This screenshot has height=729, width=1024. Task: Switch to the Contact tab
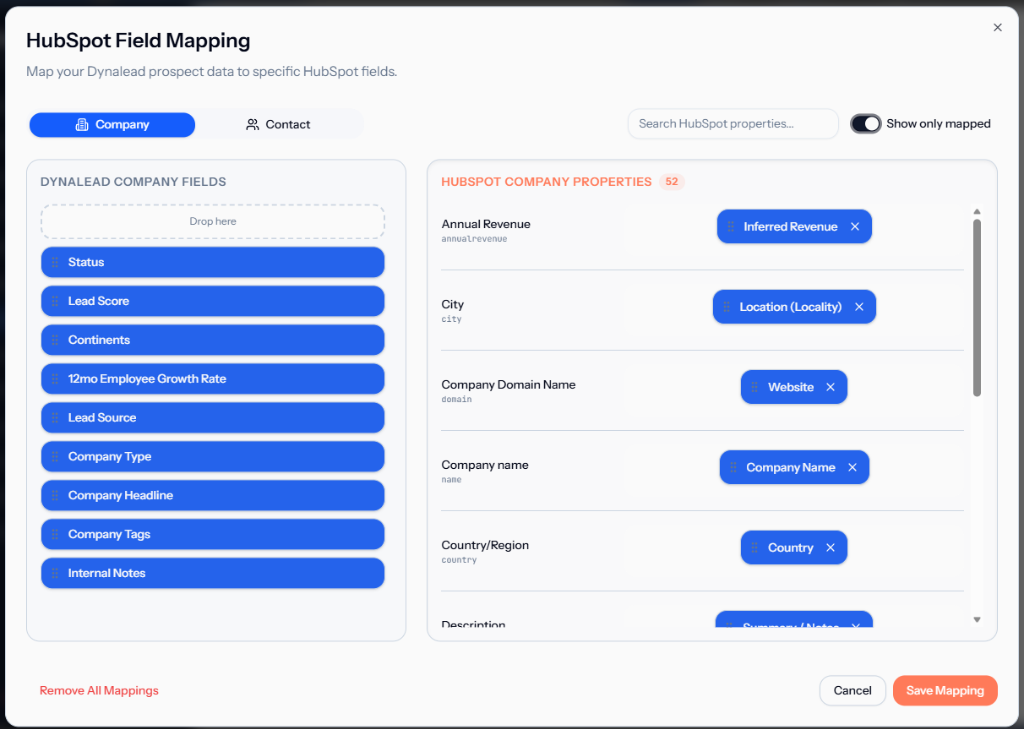click(x=278, y=125)
